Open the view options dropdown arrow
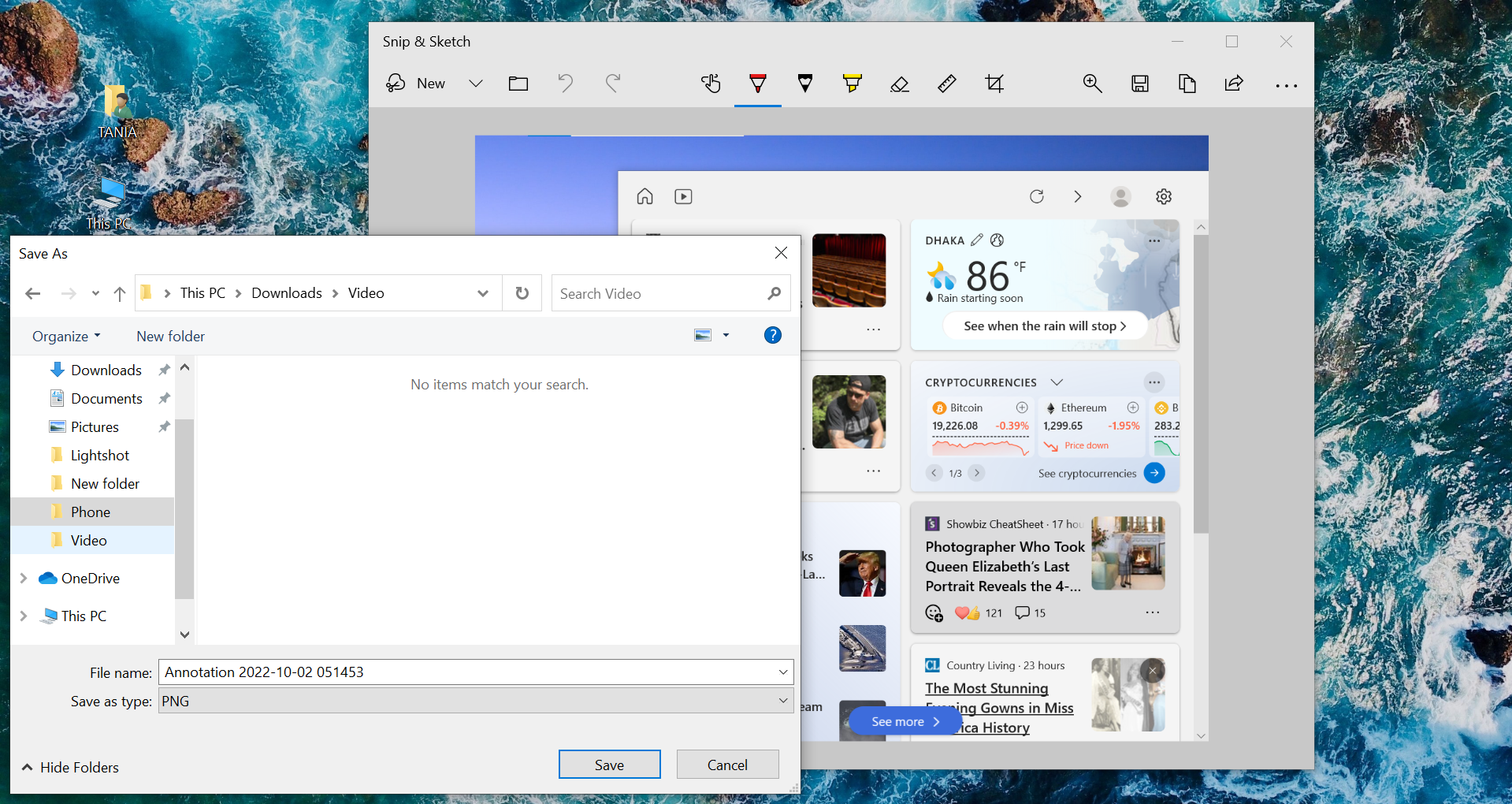 726,336
